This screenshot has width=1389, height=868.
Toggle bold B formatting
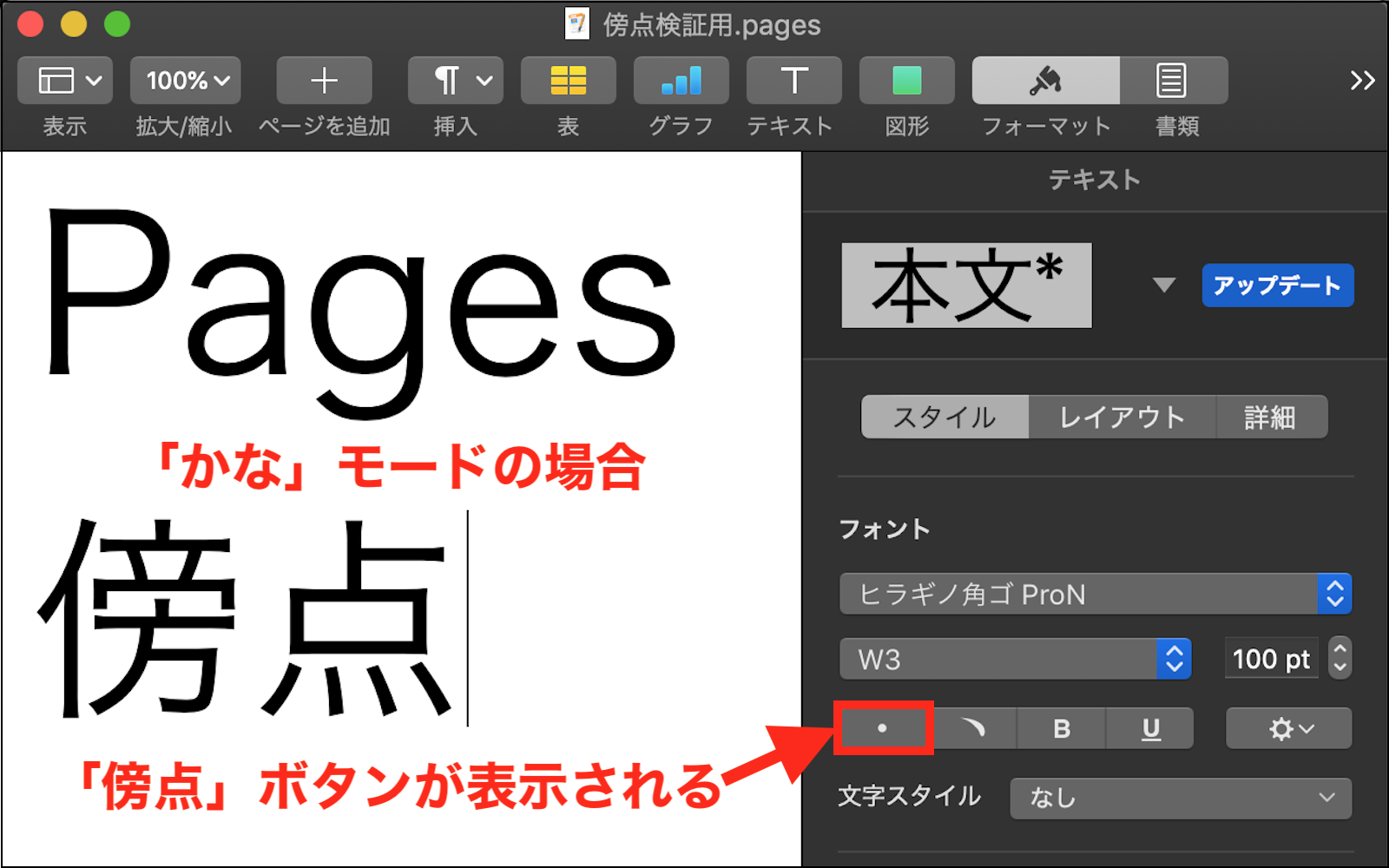tap(1061, 728)
